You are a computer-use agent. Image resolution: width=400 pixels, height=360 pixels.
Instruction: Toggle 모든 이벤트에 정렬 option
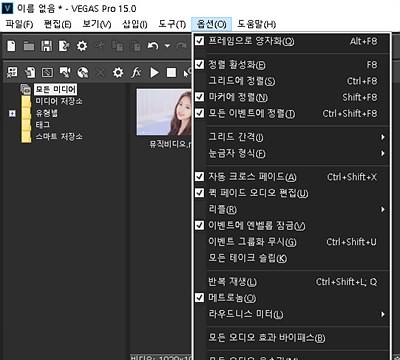pos(199,113)
